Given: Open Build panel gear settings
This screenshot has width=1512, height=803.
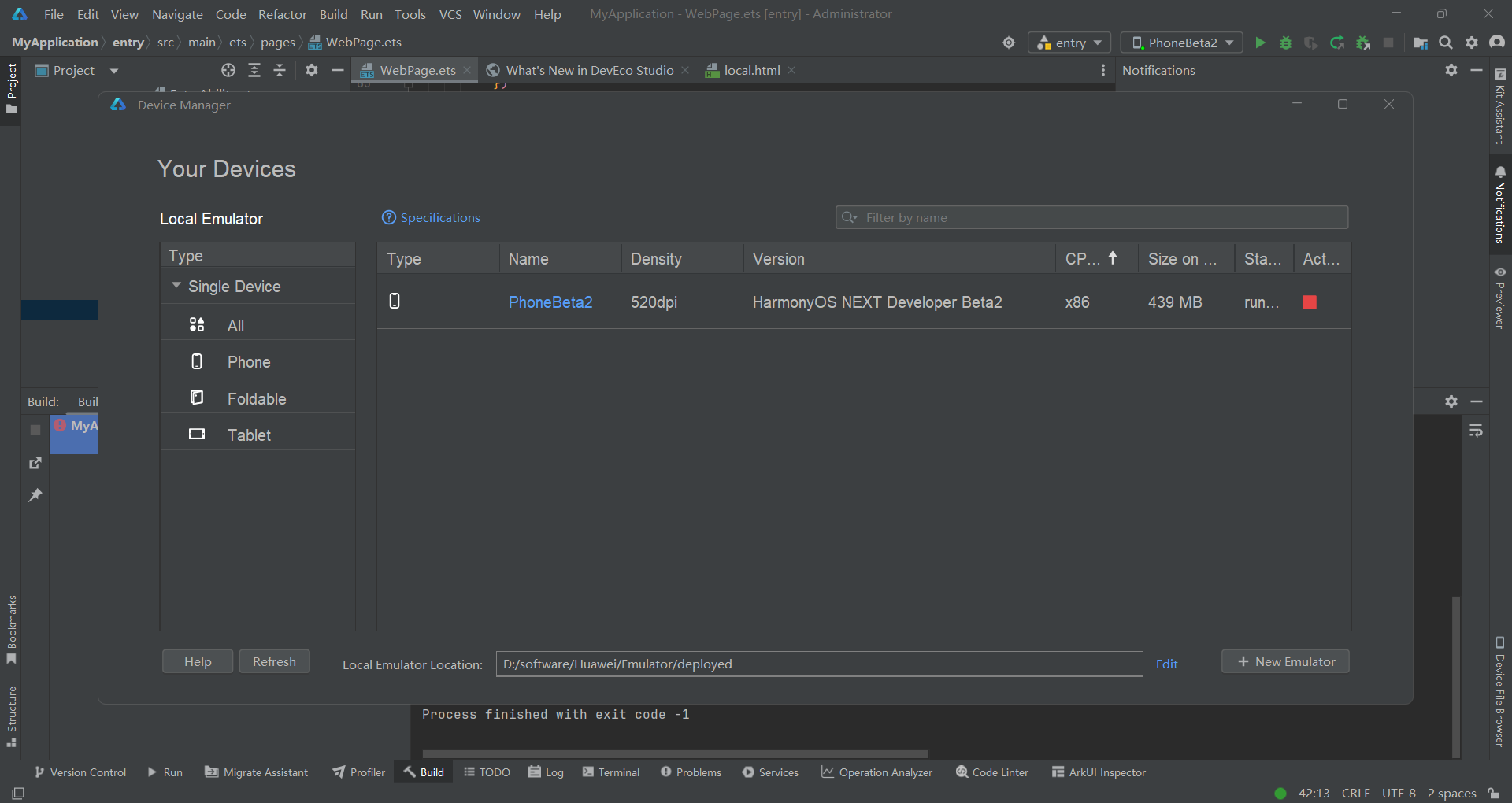Looking at the screenshot, I should 1451,401.
